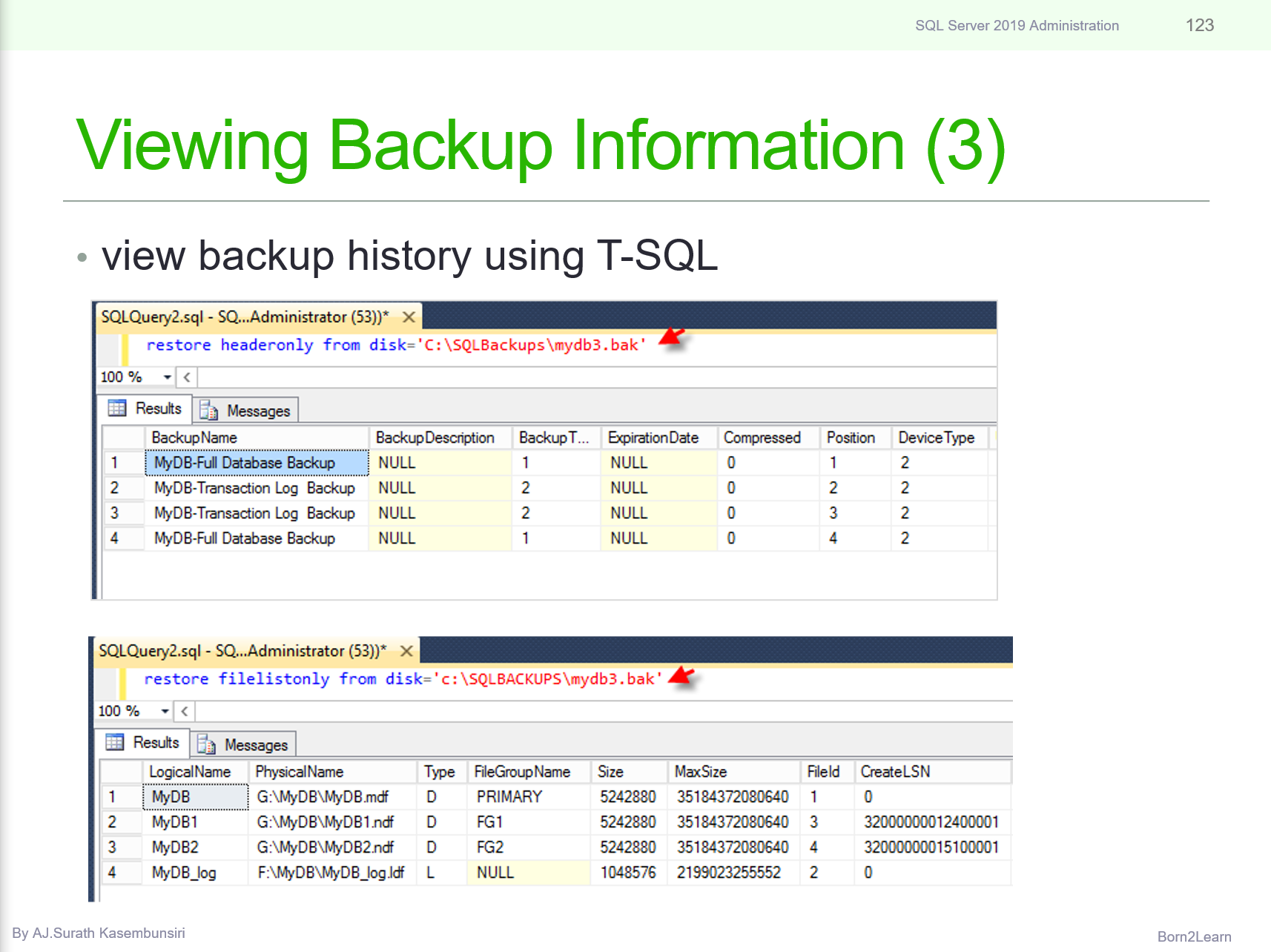Open the zoom percentage dropdown in bottom window
1271x952 pixels.
(164, 711)
